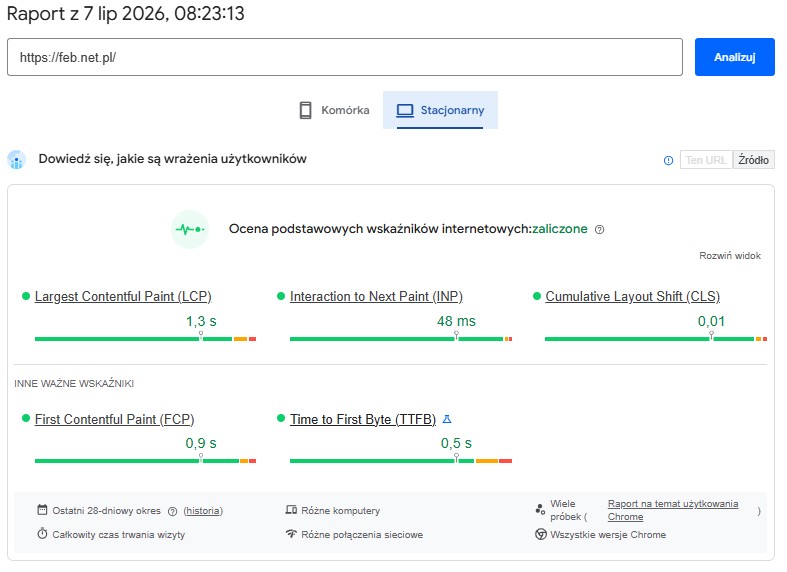Open Time to First Byte (TTFB) link
The height and width of the screenshot is (572, 787).
363,419
